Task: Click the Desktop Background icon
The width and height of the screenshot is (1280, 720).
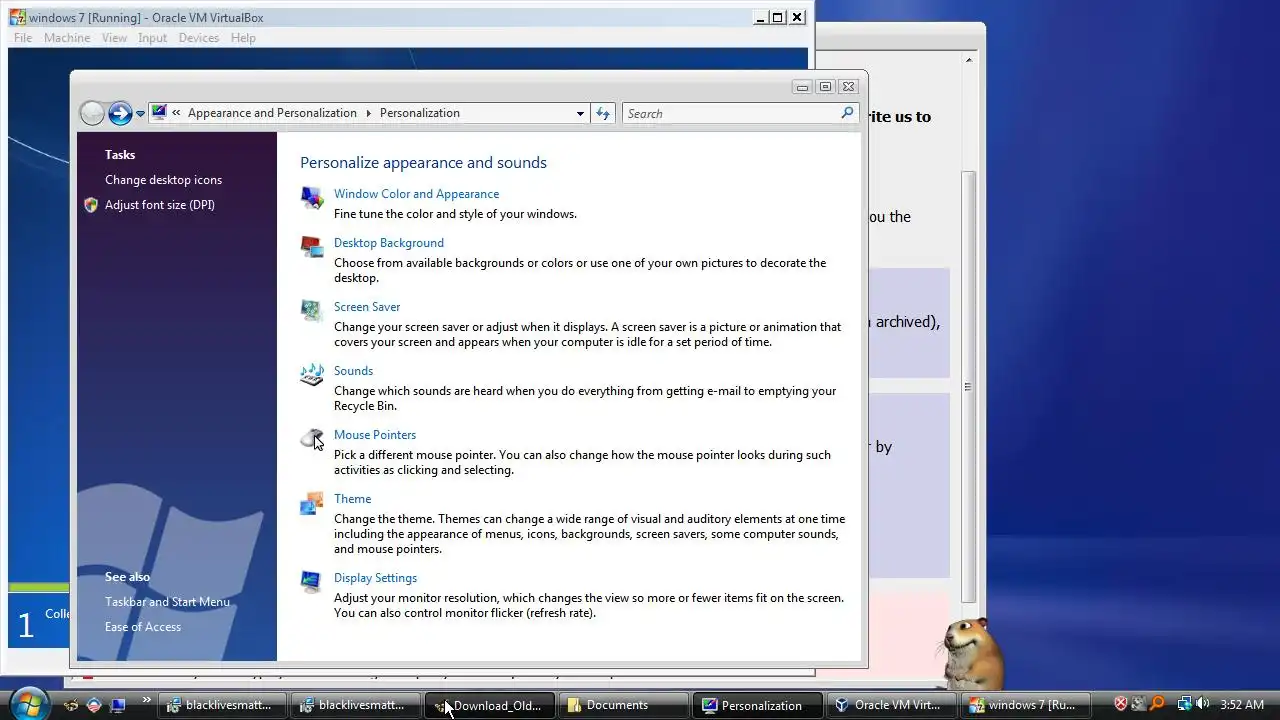Action: 312,246
